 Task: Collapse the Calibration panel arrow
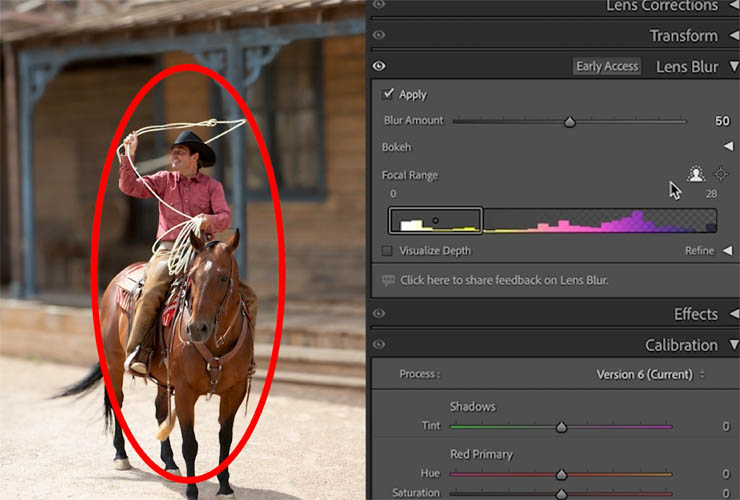[734, 345]
